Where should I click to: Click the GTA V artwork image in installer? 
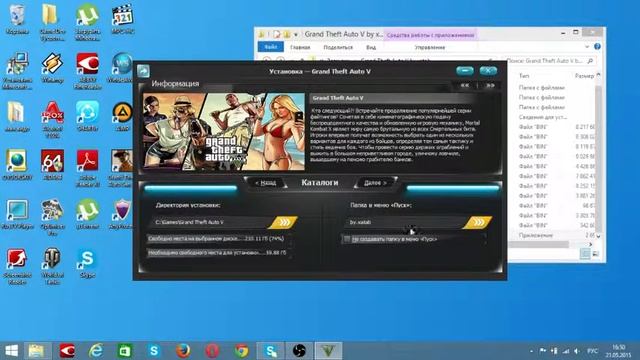[224, 131]
